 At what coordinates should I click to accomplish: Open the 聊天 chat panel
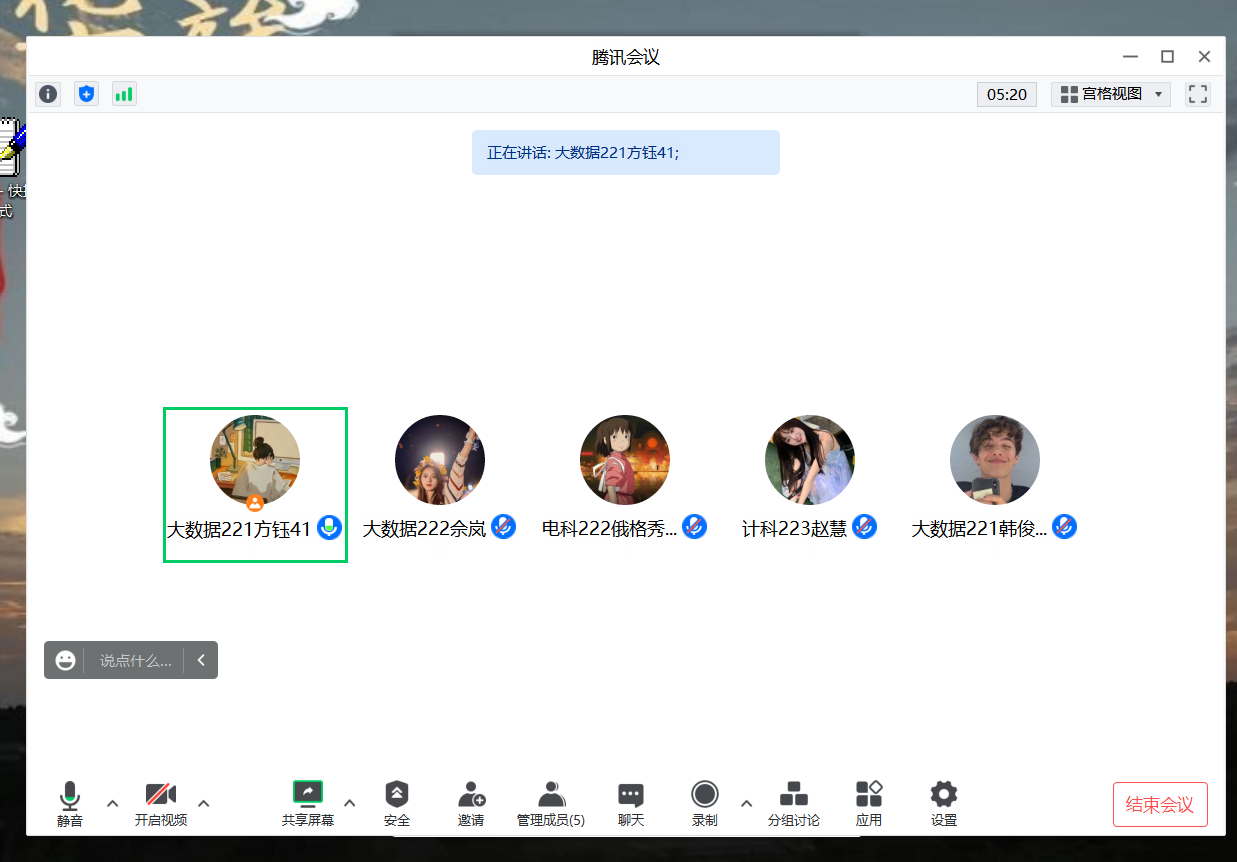(x=630, y=802)
